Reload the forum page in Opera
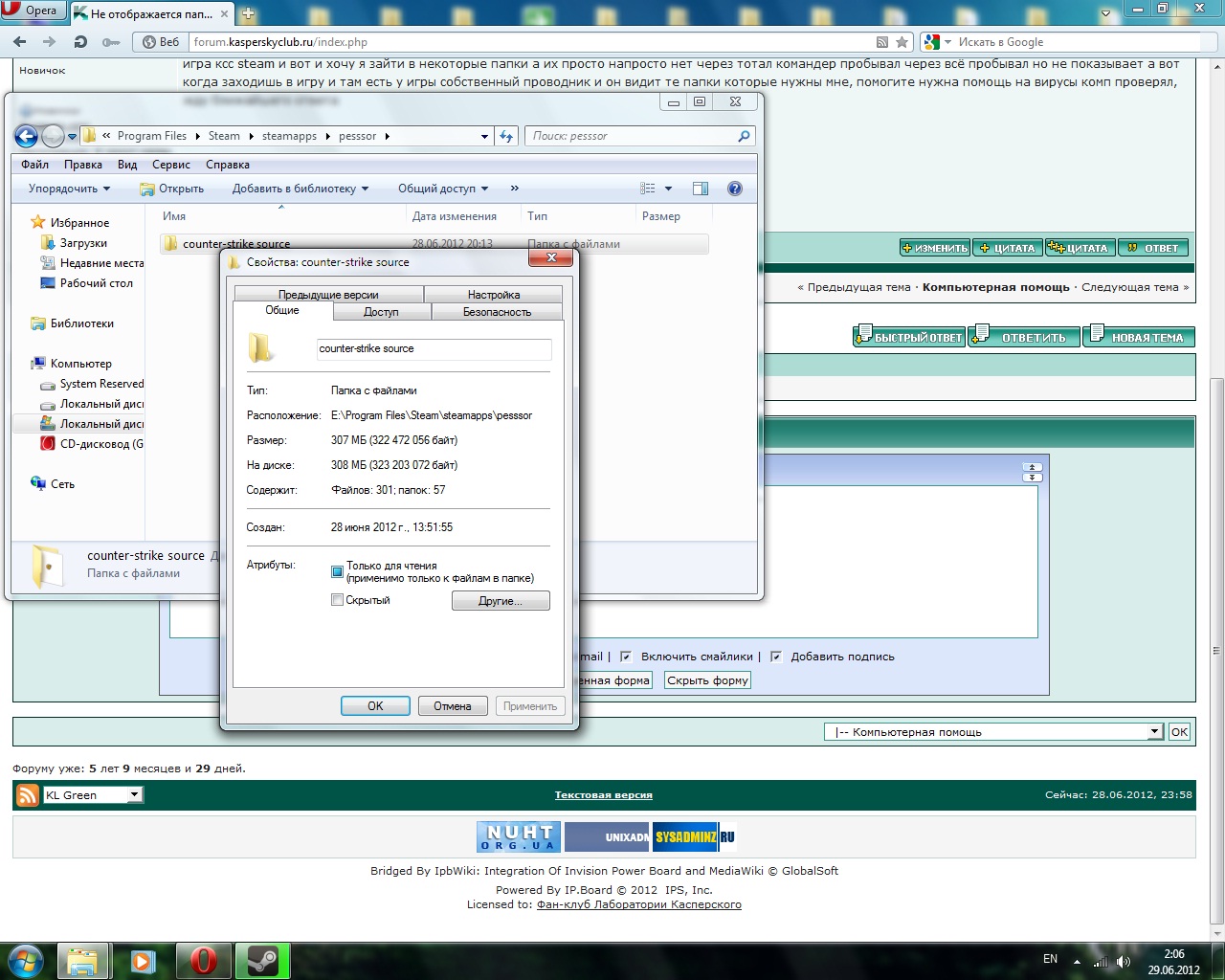The height and width of the screenshot is (980, 1225). [80, 42]
